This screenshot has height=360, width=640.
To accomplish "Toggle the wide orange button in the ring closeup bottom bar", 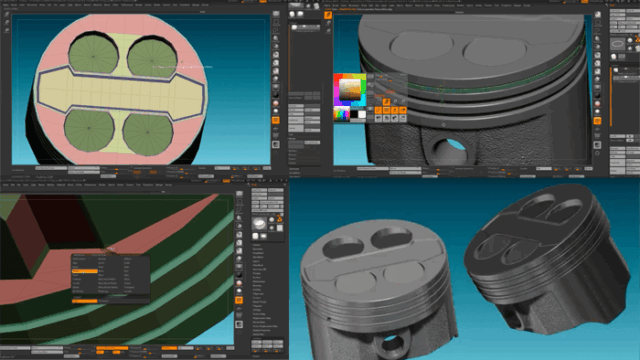I will coord(112,348).
